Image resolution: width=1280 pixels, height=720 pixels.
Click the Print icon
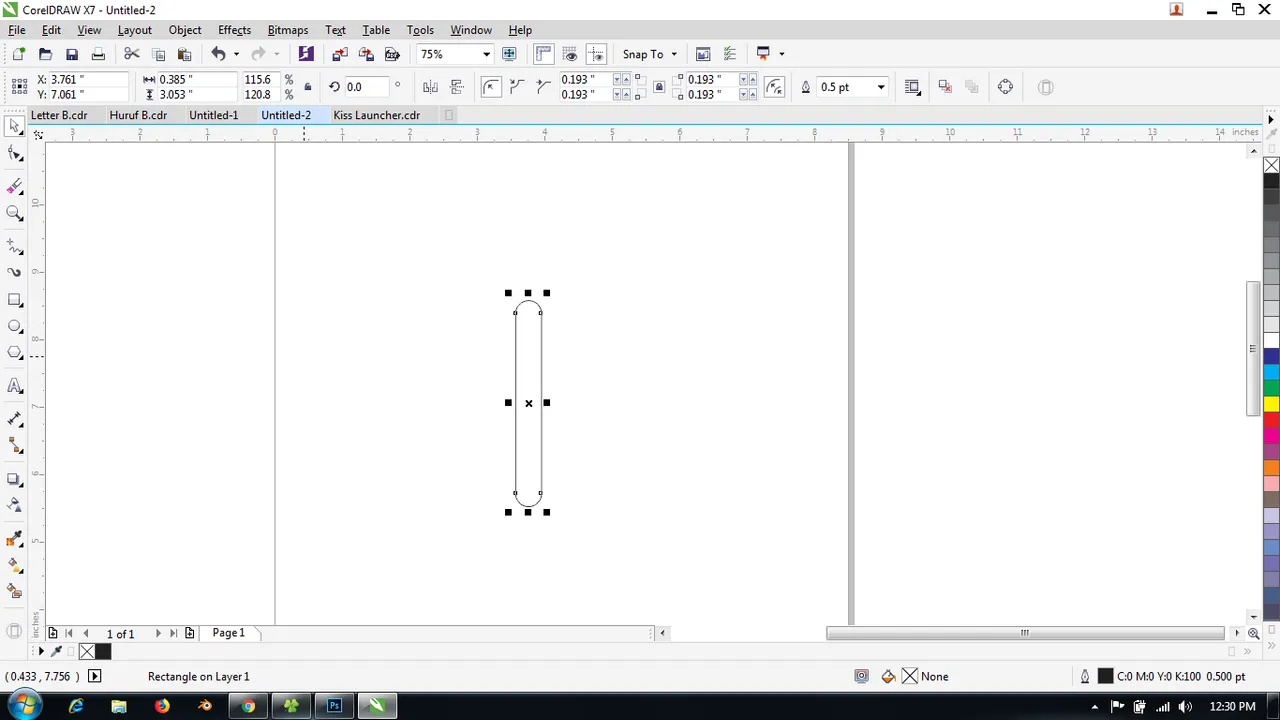point(98,54)
